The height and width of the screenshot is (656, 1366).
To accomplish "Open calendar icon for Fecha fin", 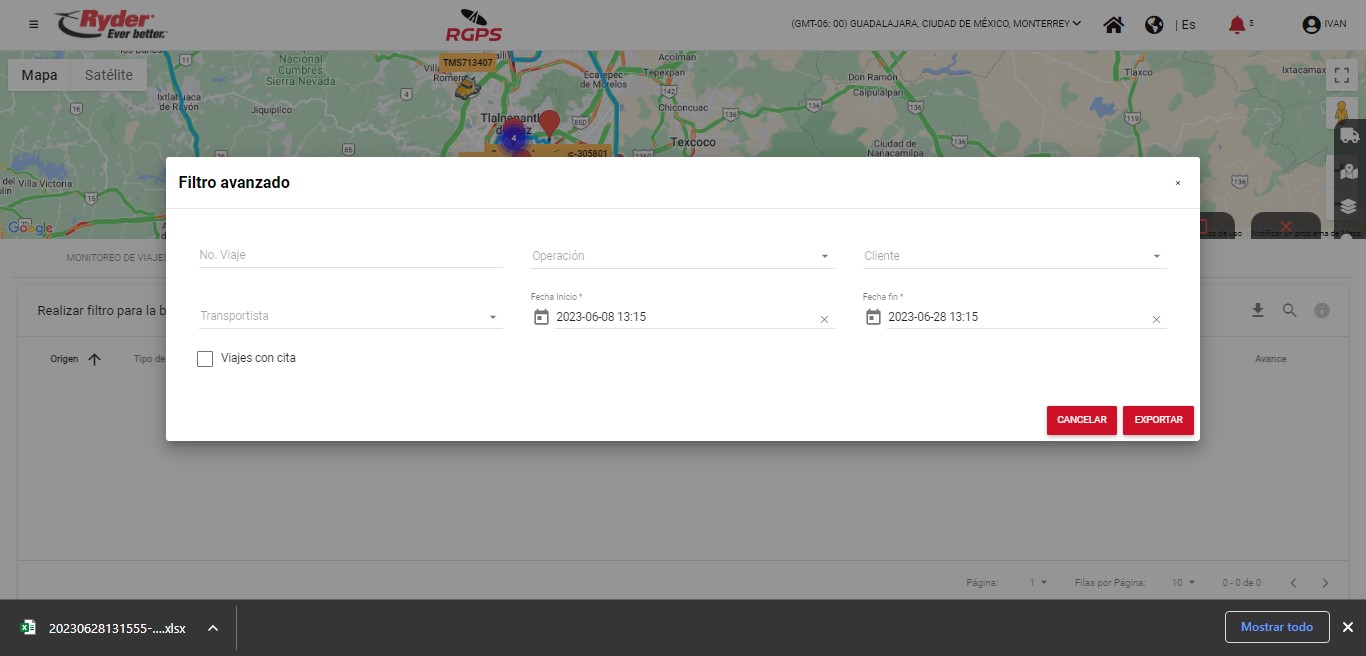I will 873,317.
